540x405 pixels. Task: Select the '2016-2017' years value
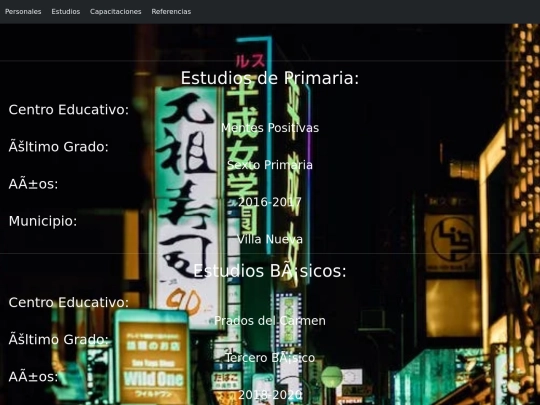pyautogui.click(x=270, y=202)
